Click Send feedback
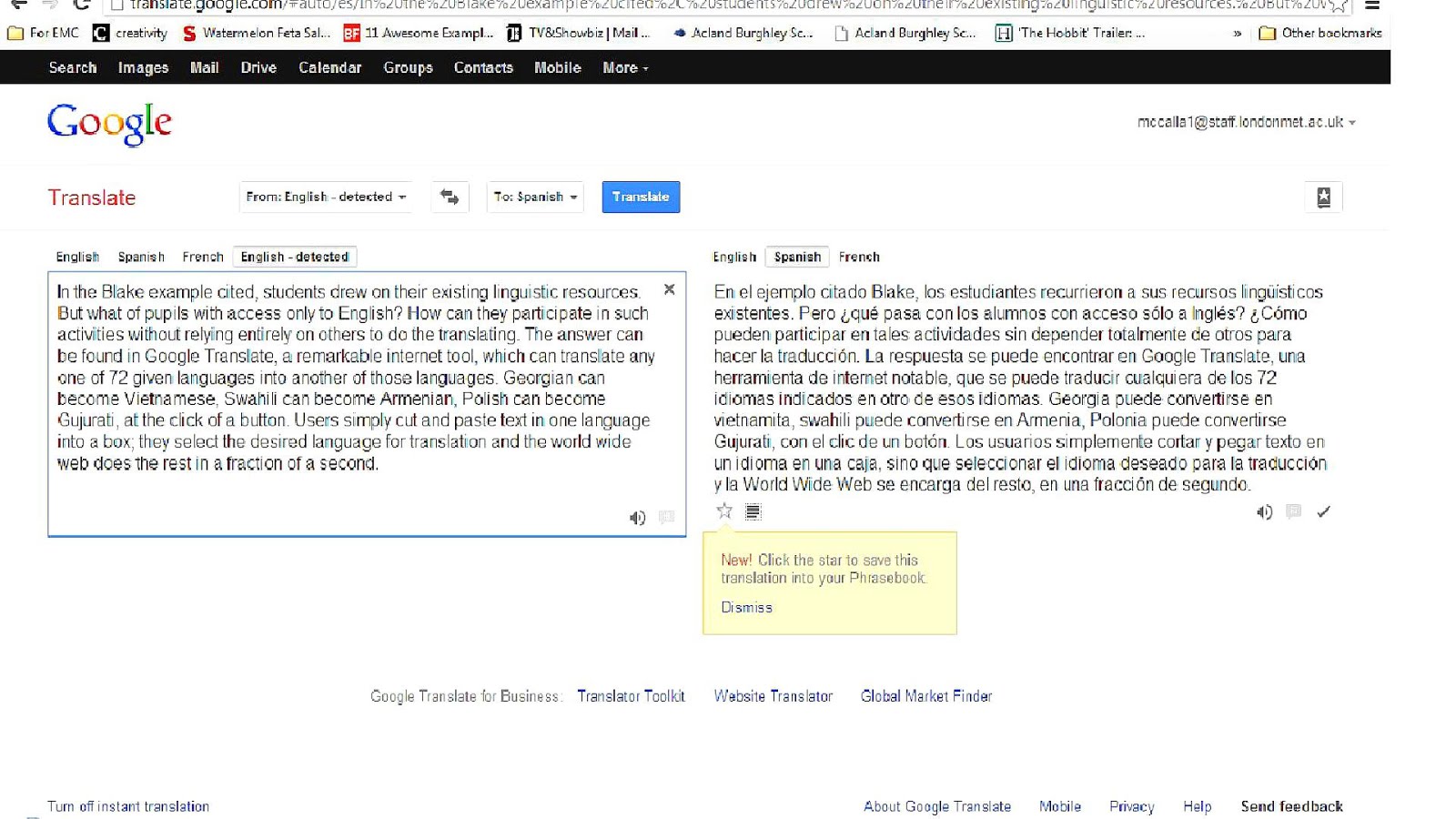The image size is (1456, 819). (1291, 806)
